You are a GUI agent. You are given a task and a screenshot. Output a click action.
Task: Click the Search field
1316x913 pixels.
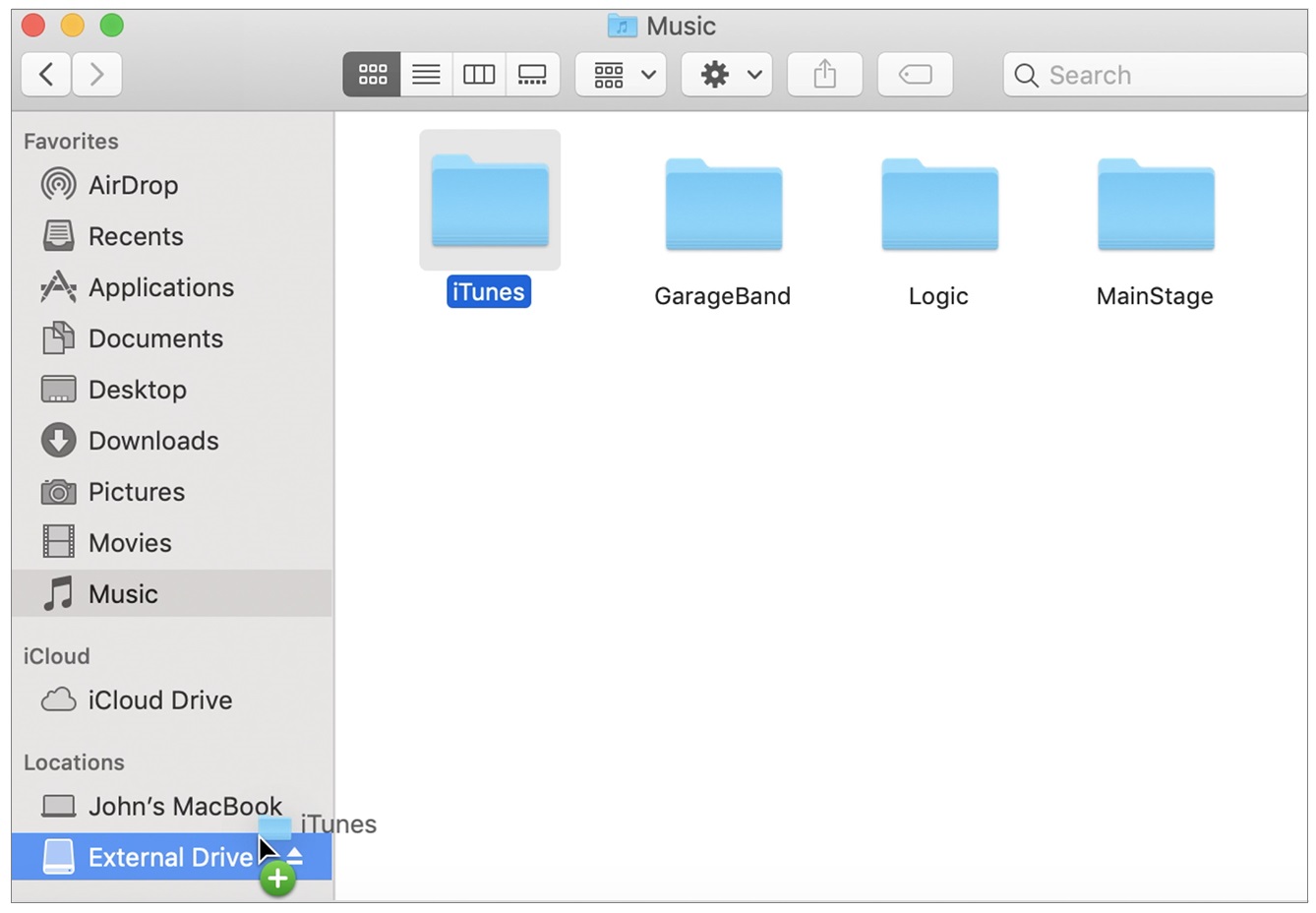[1155, 75]
